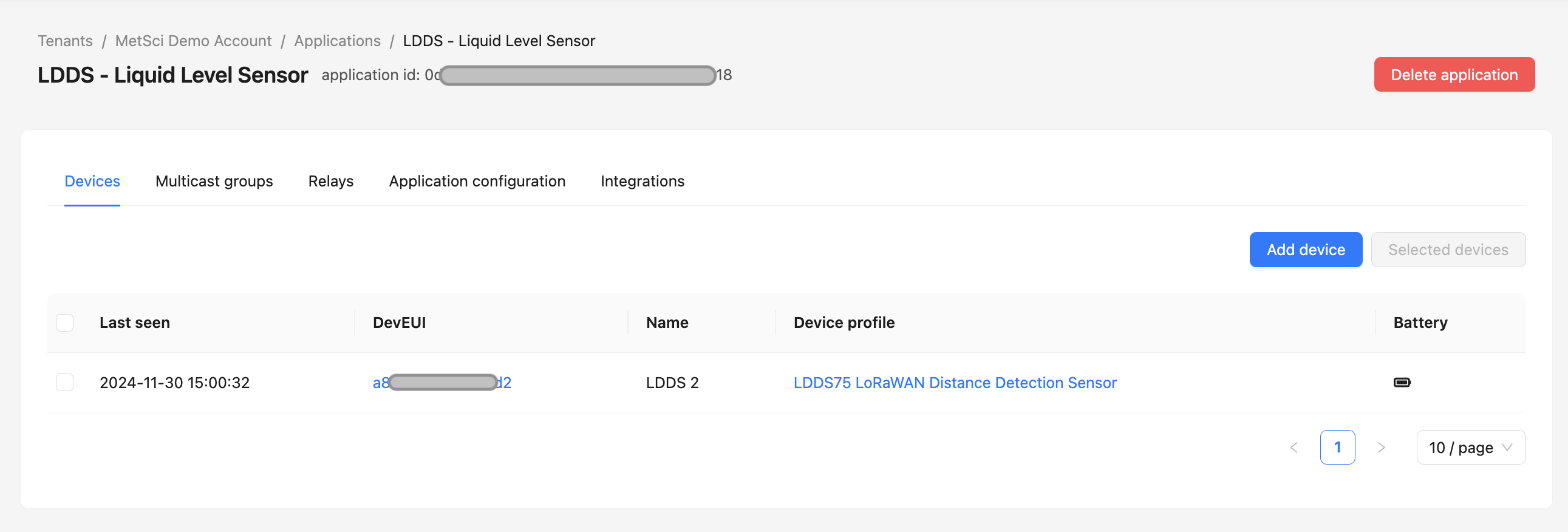This screenshot has height=532, width=1568.
Task: Open the 10 / page size dropdown
Action: click(x=1470, y=448)
